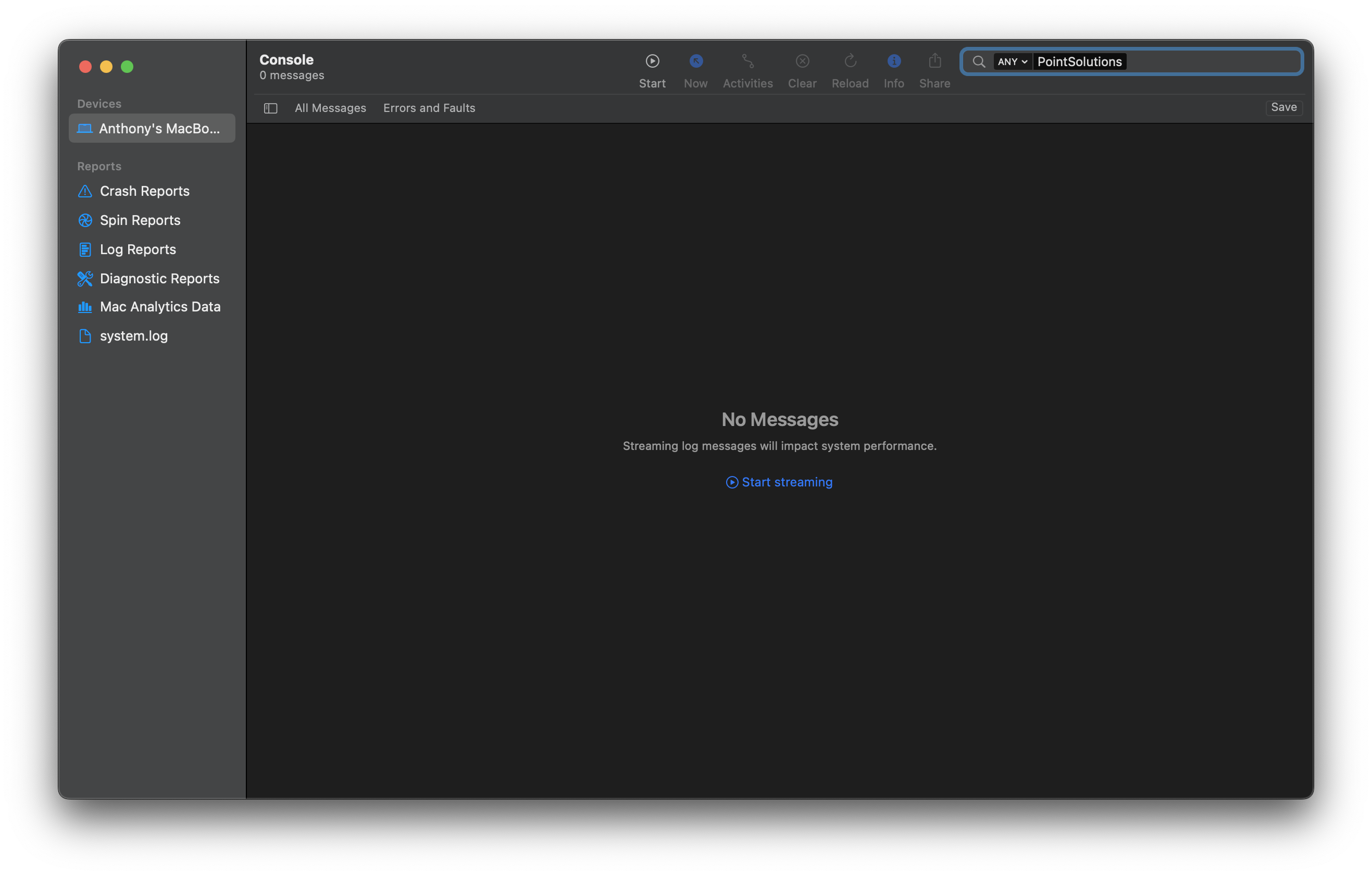Click the search magnifying glass icon
The image size is (1372, 876).
(x=978, y=61)
